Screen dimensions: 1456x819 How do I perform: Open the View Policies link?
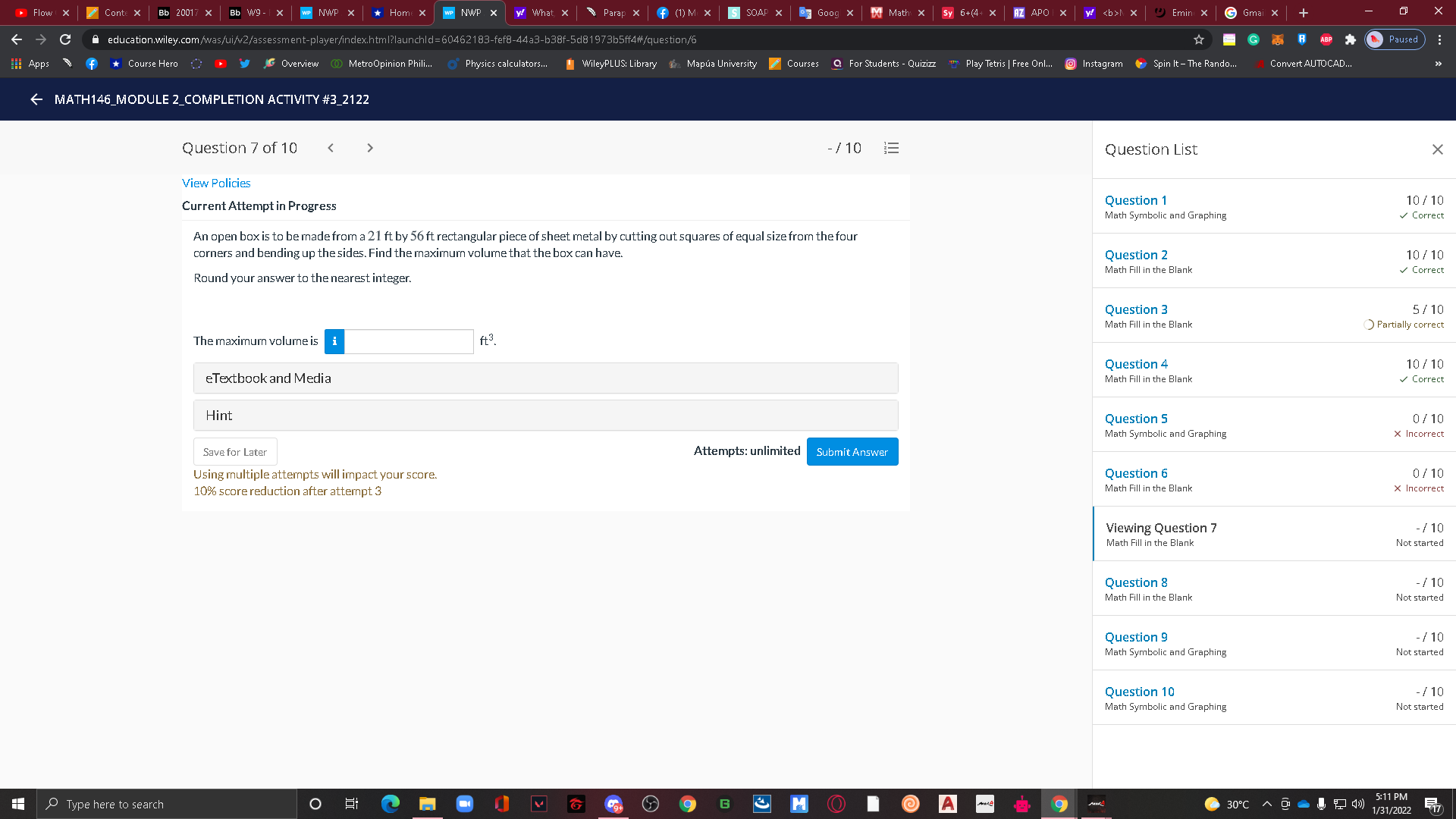(x=216, y=183)
